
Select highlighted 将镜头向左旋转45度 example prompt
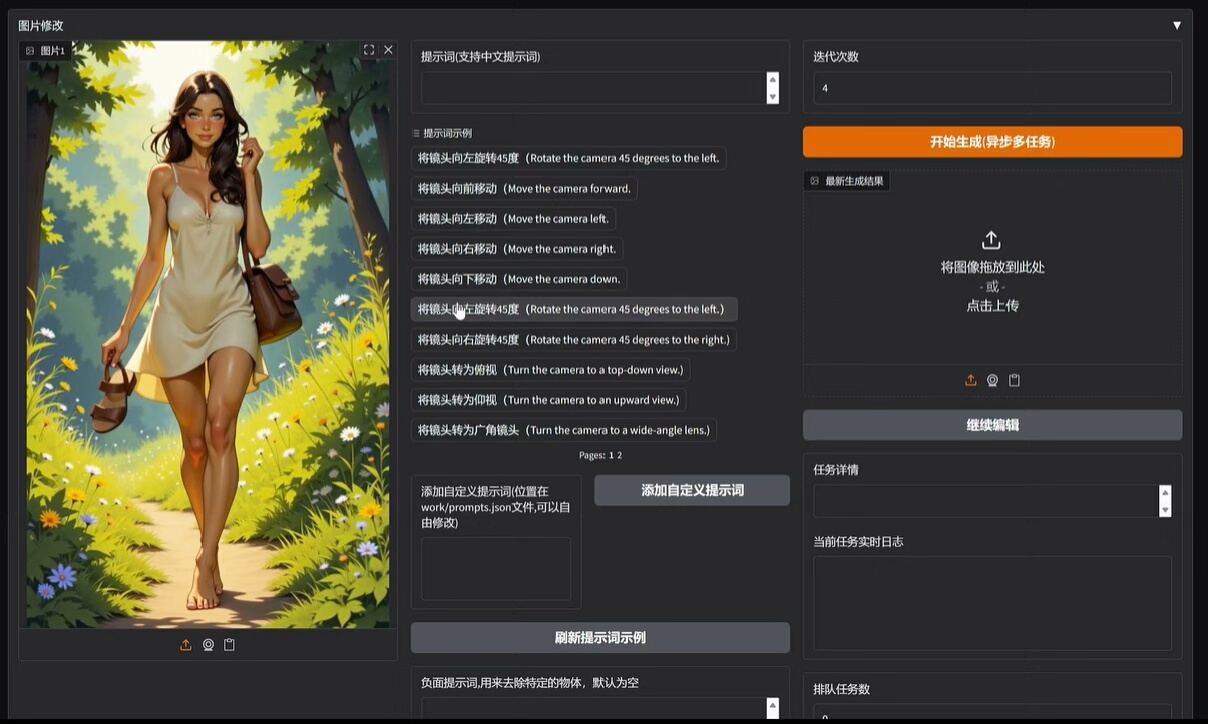(x=574, y=309)
